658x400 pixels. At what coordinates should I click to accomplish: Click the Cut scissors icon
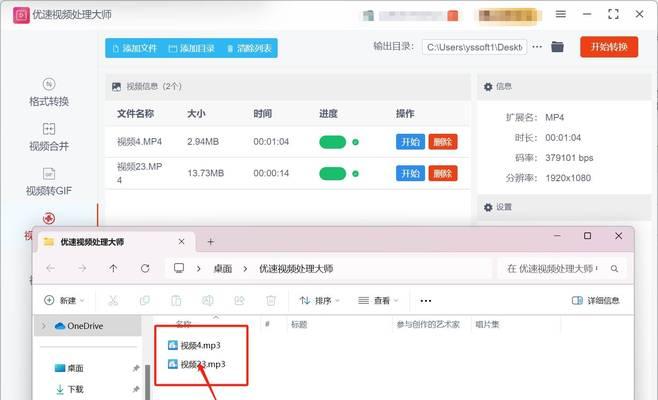coord(113,301)
